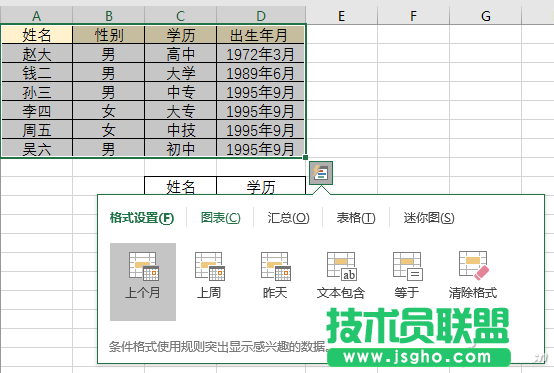This screenshot has height=373, width=554.
Task: Click 孙三's 1995年9月 birth date cell
Action: 261,92
